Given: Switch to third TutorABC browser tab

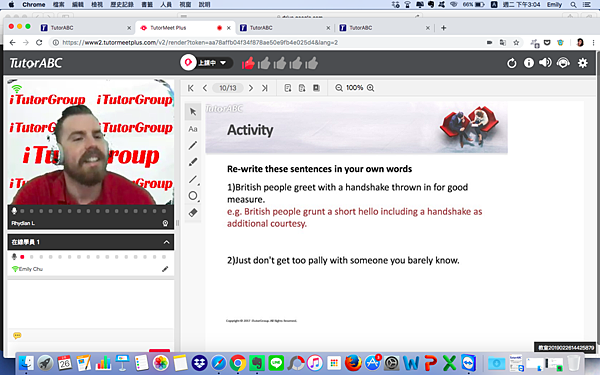Looking at the screenshot, I should 285,28.
